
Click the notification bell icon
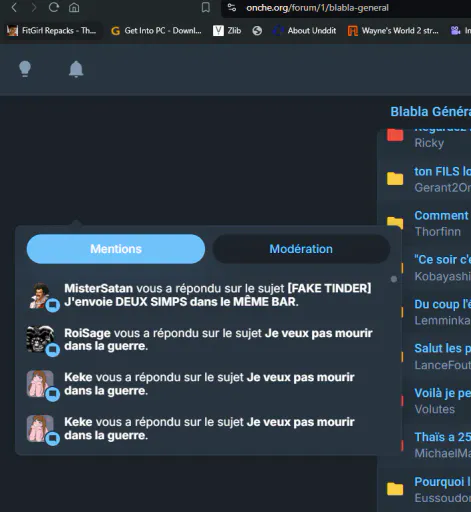(76, 69)
